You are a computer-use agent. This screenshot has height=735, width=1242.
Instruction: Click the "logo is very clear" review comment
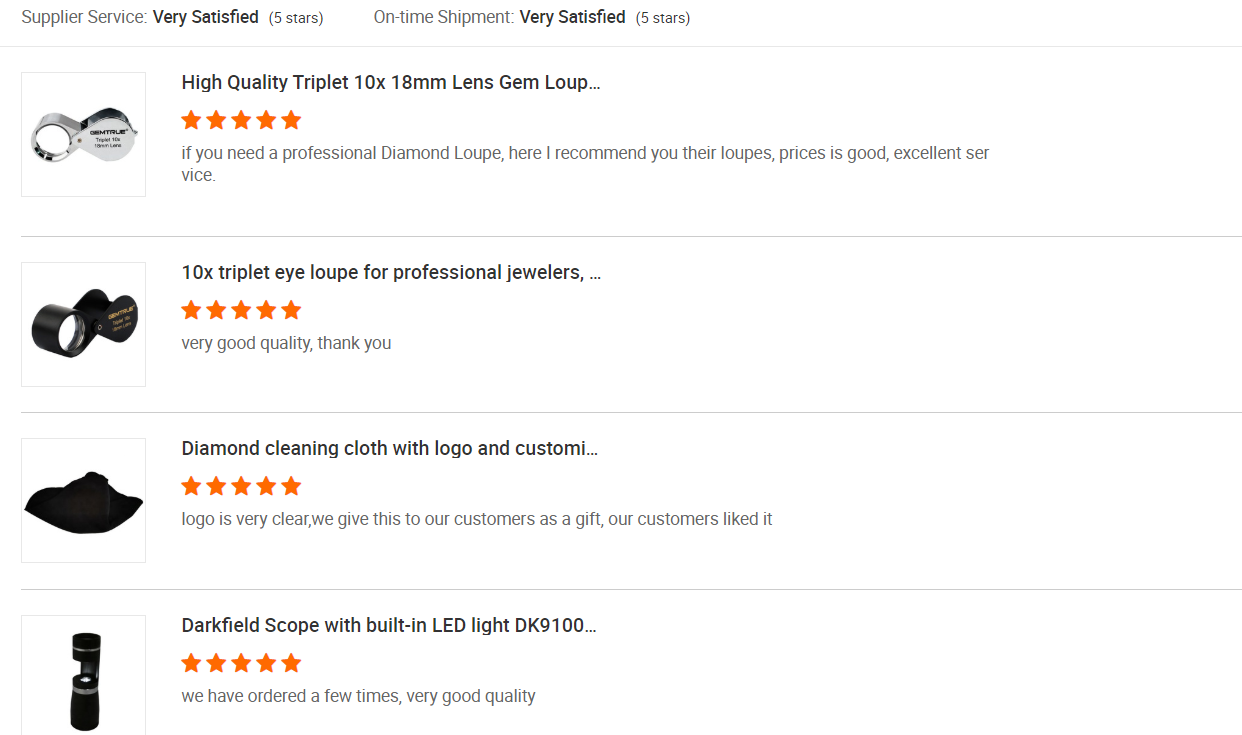(x=476, y=519)
